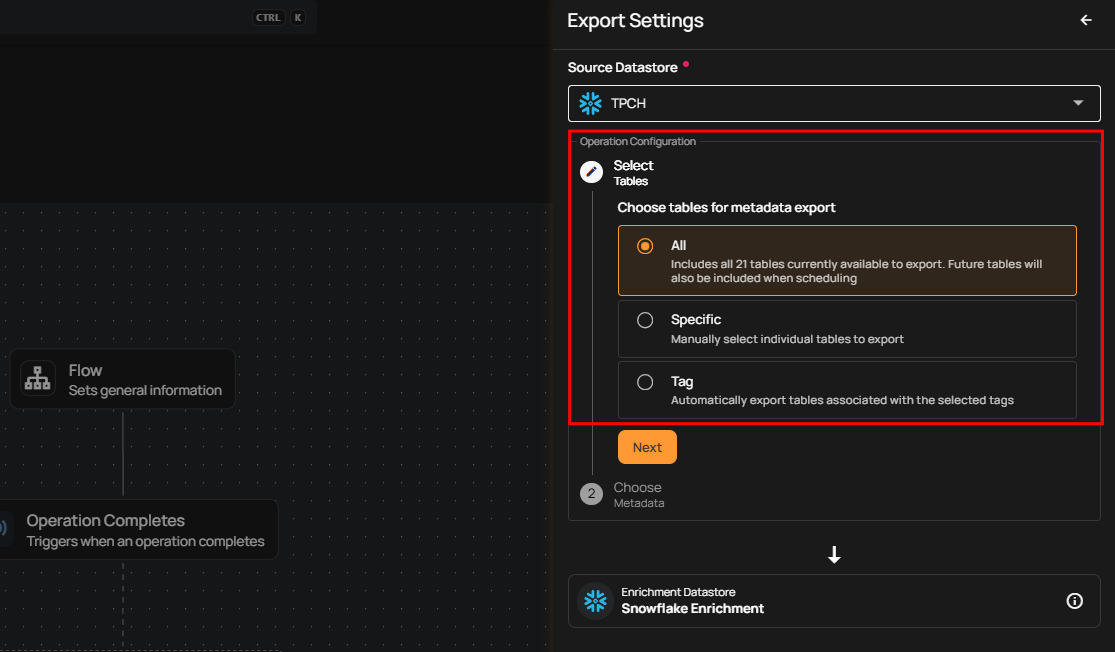This screenshot has width=1115, height=652.
Task: Click the back arrow in Export Settings header
Action: pyautogui.click(x=1086, y=20)
